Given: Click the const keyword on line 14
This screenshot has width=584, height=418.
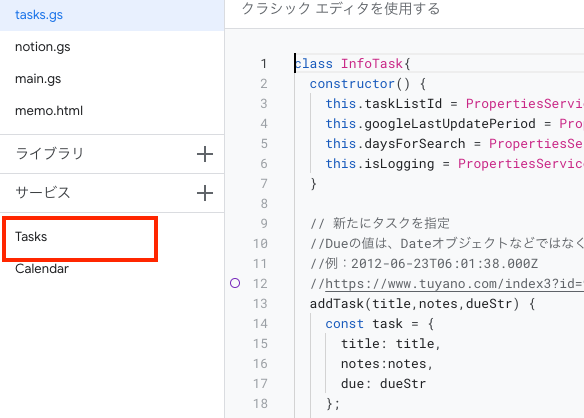Looking at the screenshot, I should coord(345,324).
